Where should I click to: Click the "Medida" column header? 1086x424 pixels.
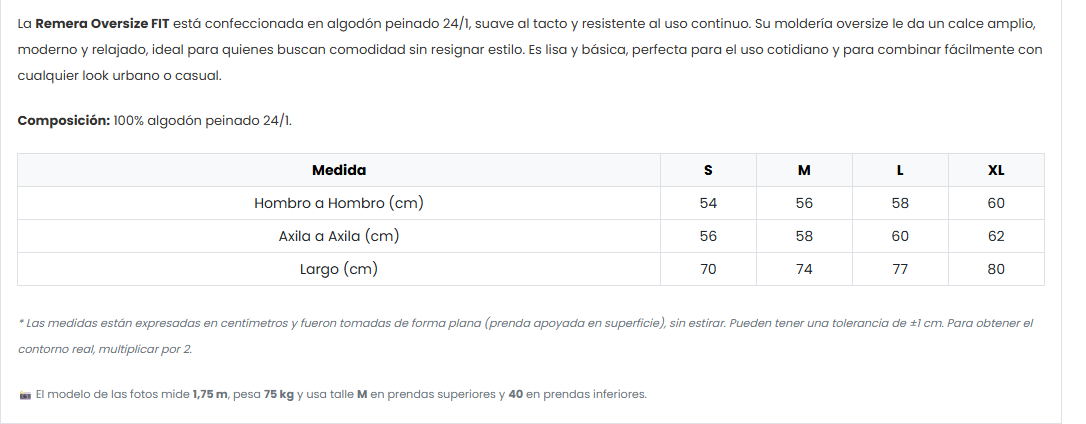(x=339, y=170)
